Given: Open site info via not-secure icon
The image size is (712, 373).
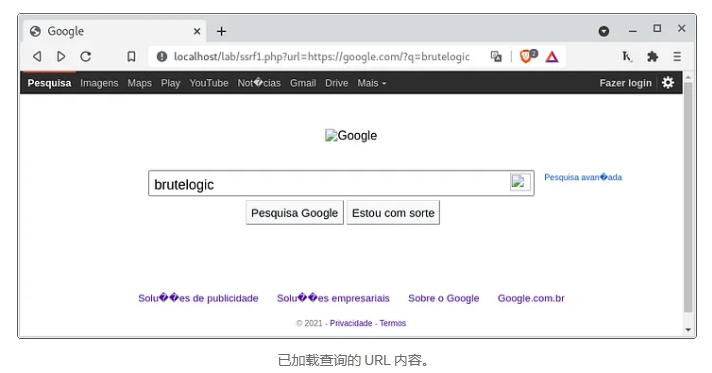Looking at the screenshot, I should [x=162, y=56].
